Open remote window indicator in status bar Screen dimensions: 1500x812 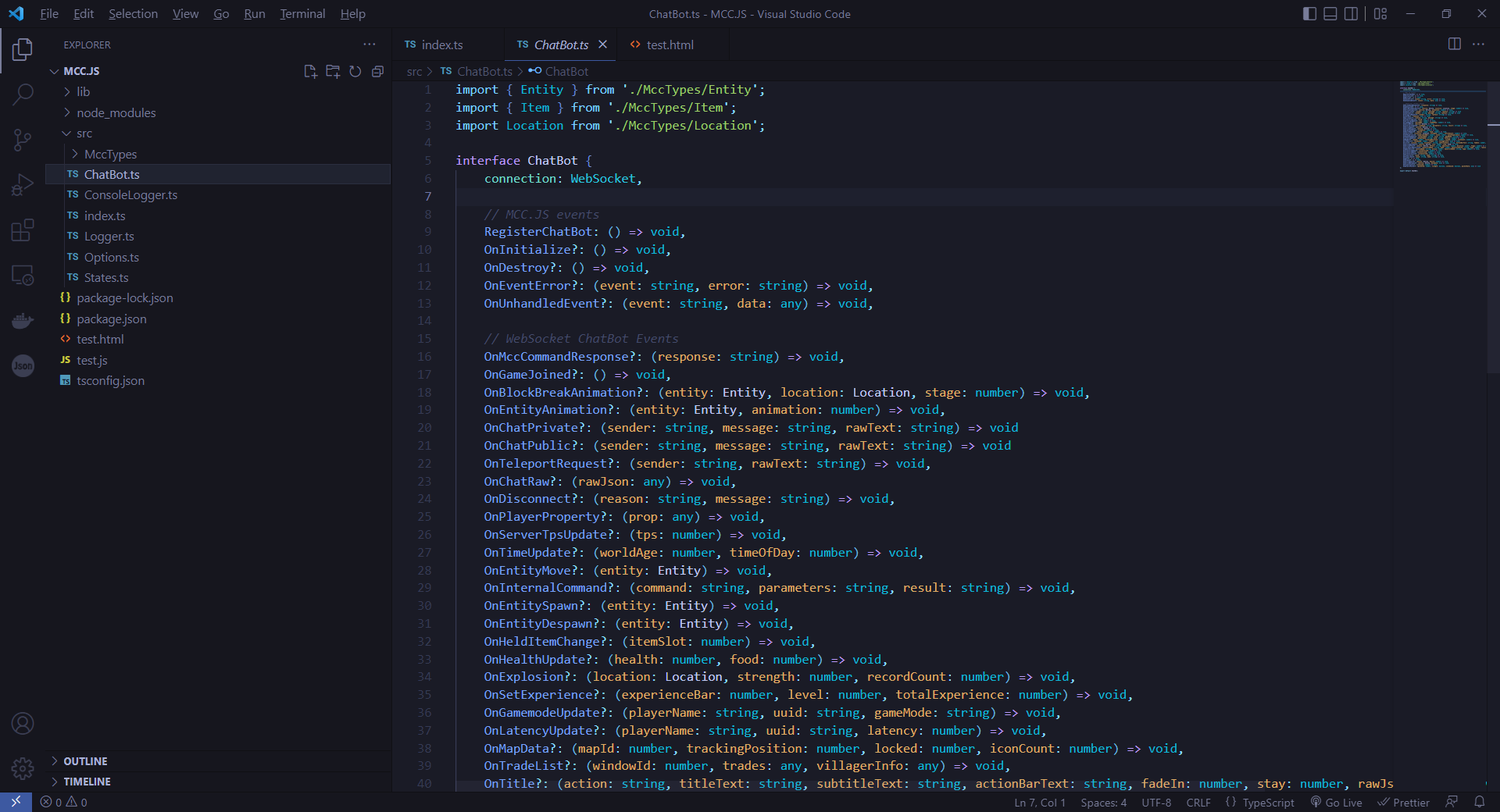click(16, 802)
